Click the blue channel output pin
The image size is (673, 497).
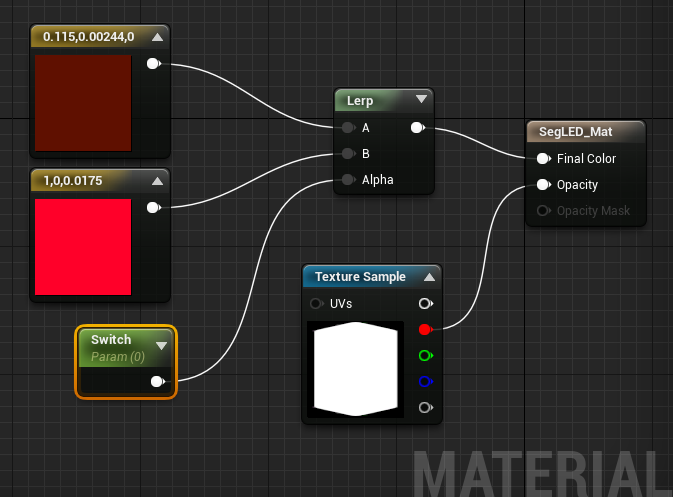click(x=425, y=382)
